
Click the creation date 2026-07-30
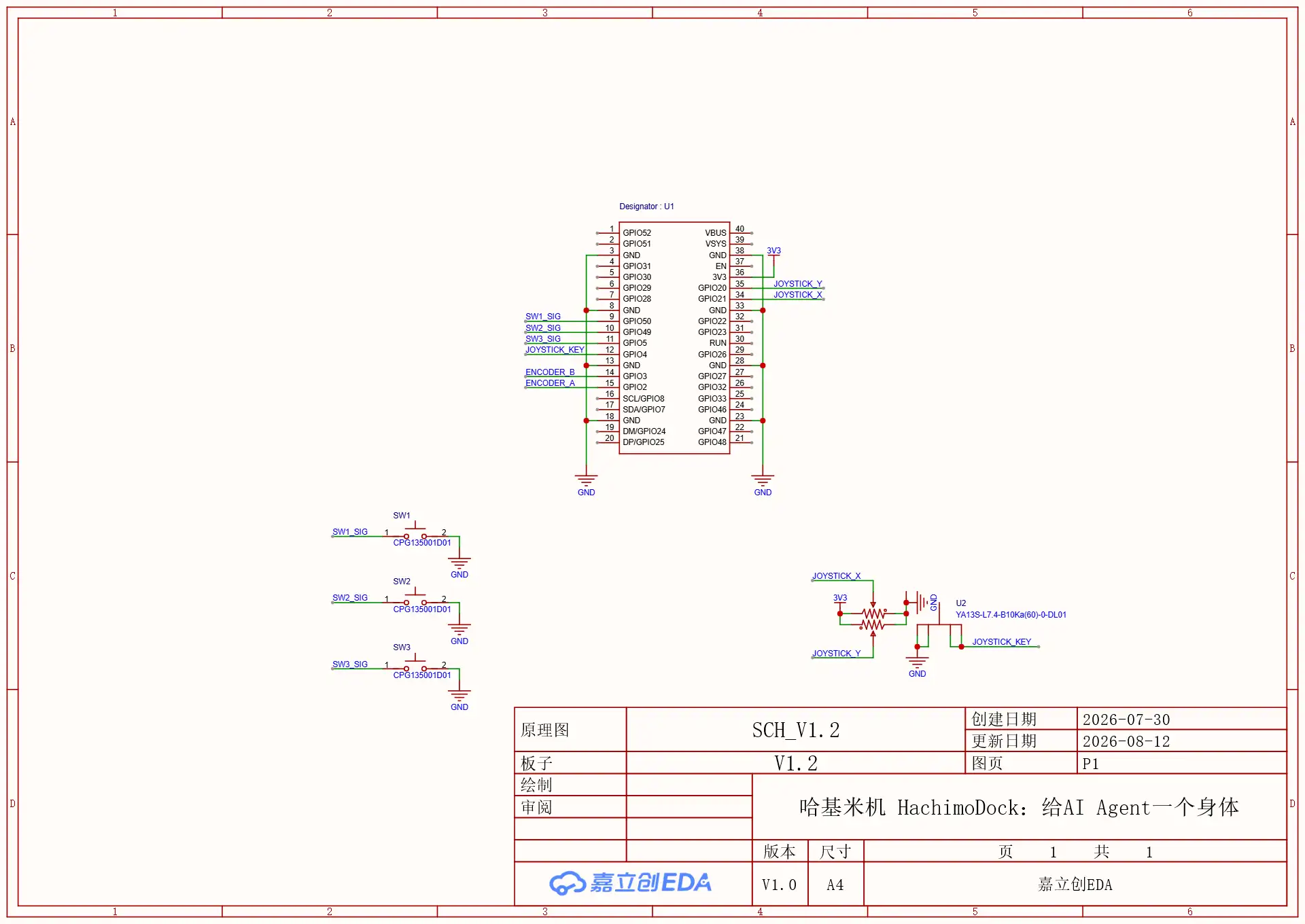(1126, 719)
